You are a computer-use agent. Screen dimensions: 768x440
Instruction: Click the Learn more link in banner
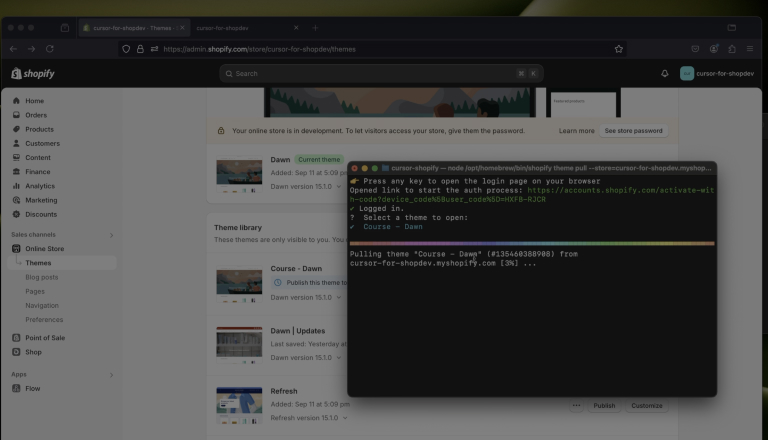[576, 131]
